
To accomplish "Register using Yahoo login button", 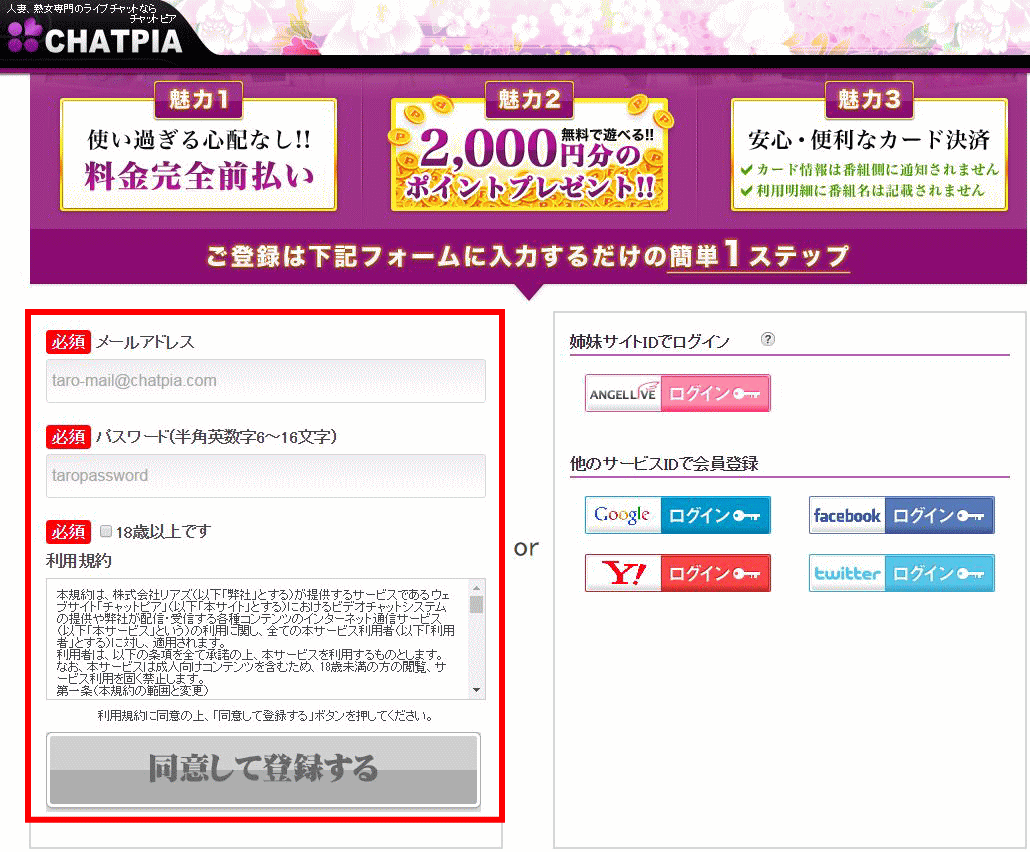I will 677,573.
